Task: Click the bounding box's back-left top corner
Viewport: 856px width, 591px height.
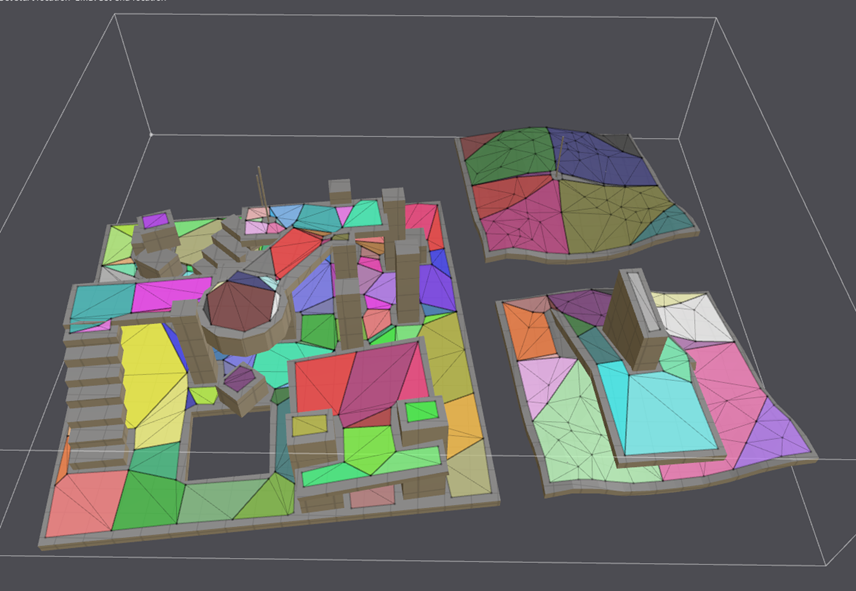Action: click(150, 134)
